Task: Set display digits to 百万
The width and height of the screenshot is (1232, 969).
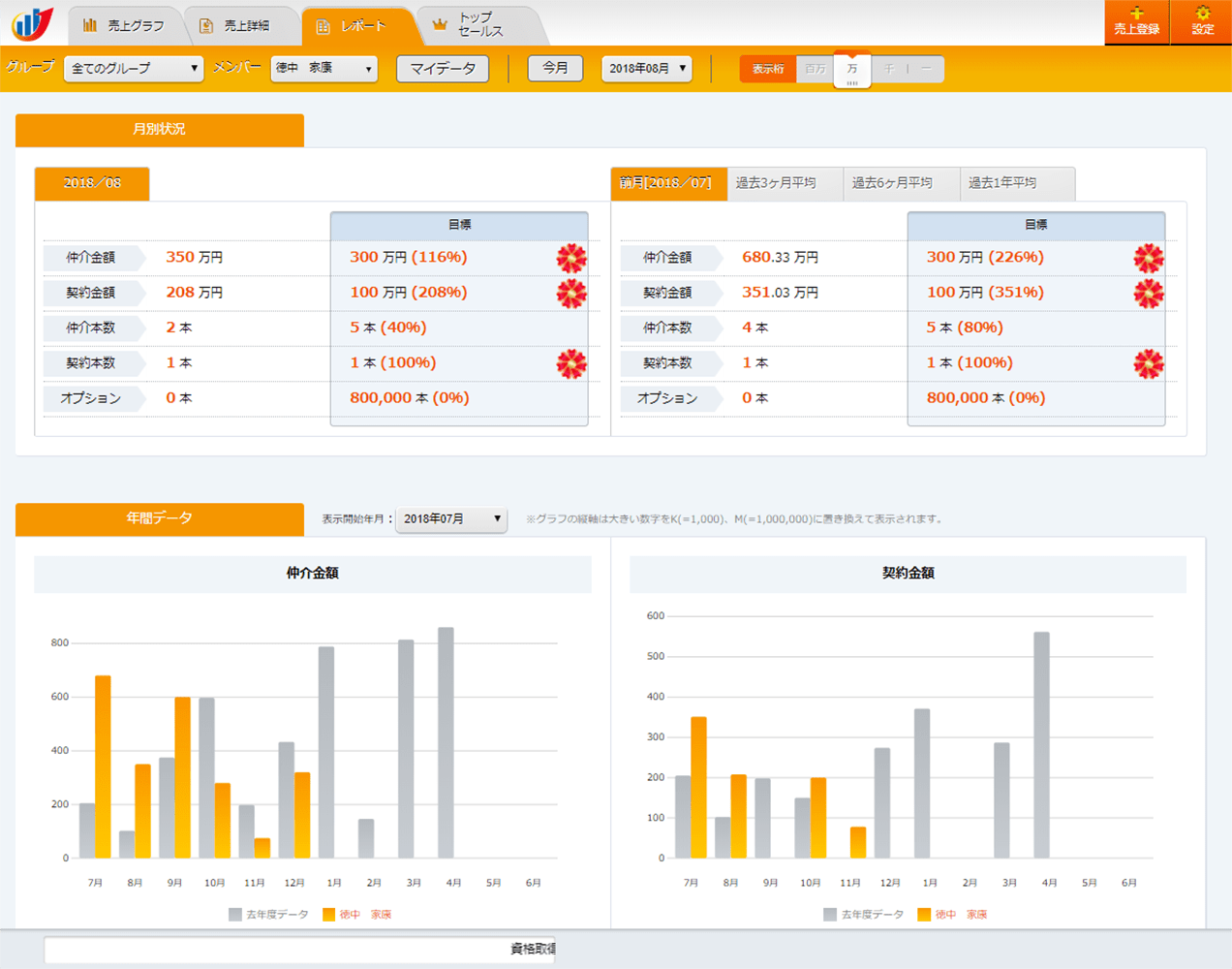Action: pyautogui.click(x=816, y=69)
